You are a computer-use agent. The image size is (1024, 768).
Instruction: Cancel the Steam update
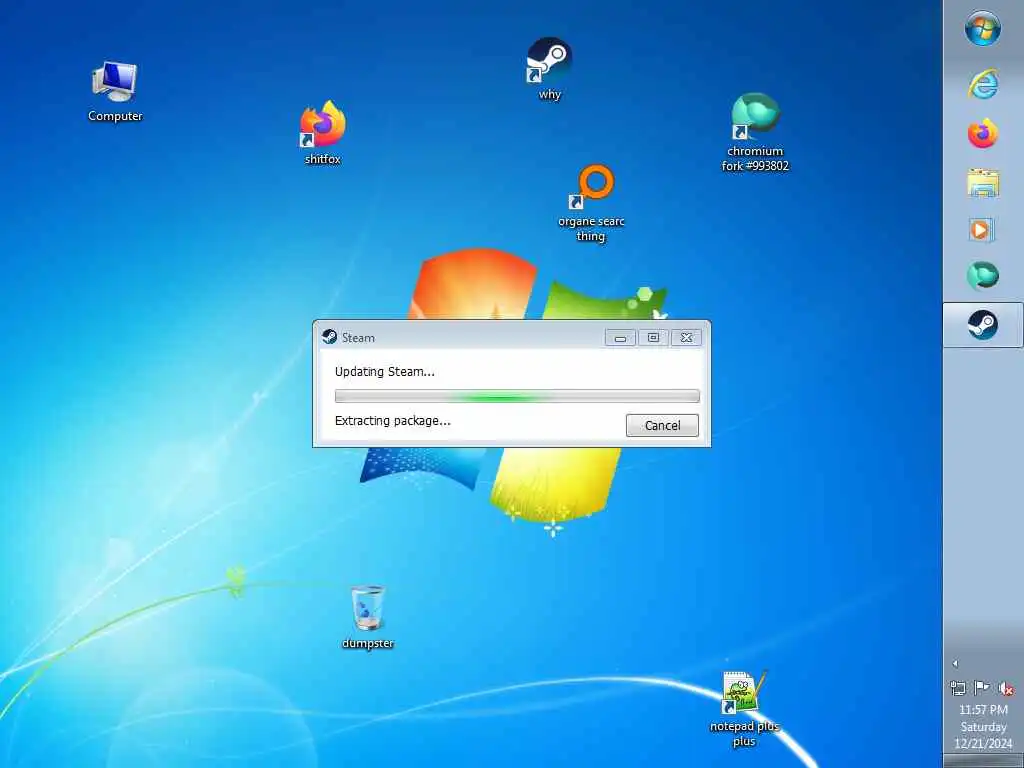[662, 425]
